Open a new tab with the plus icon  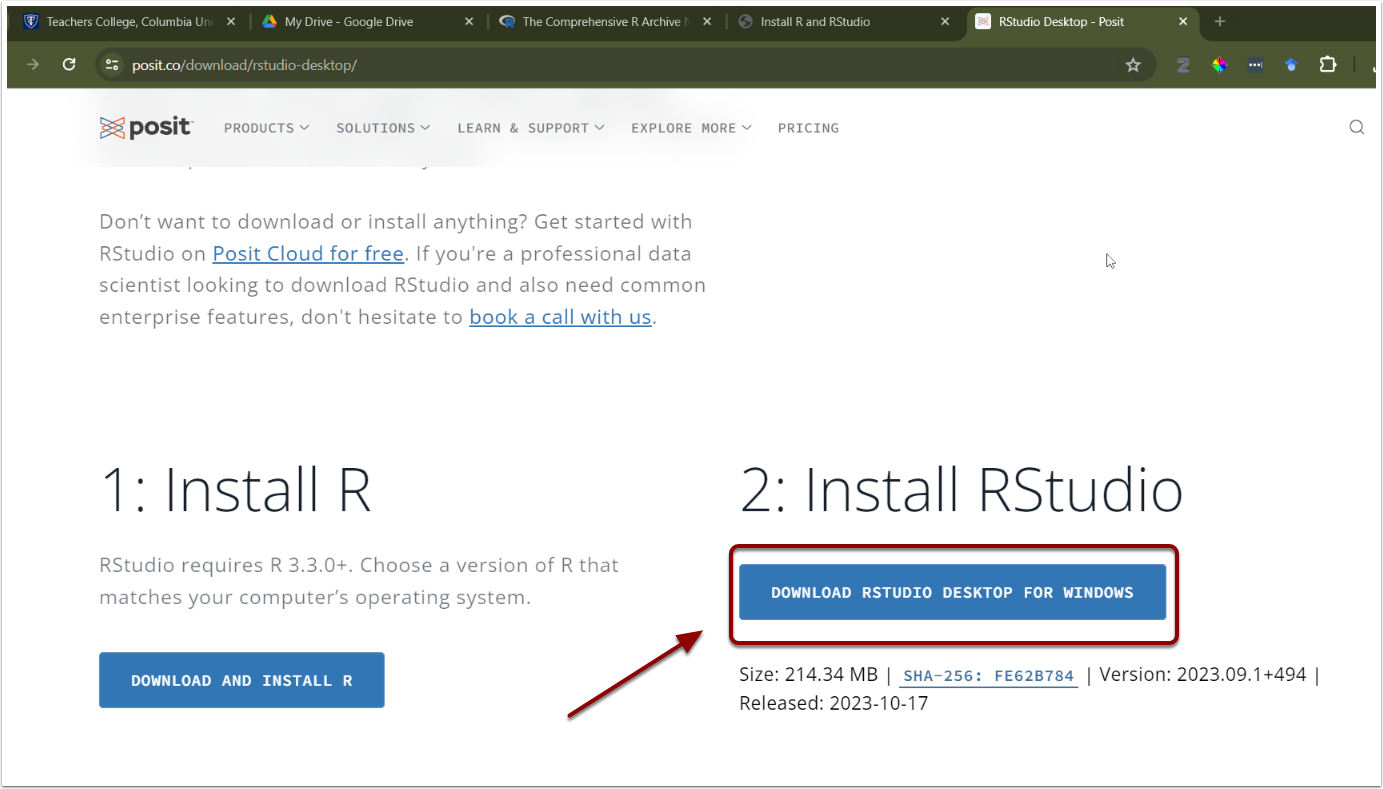(x=1219, y=21)
